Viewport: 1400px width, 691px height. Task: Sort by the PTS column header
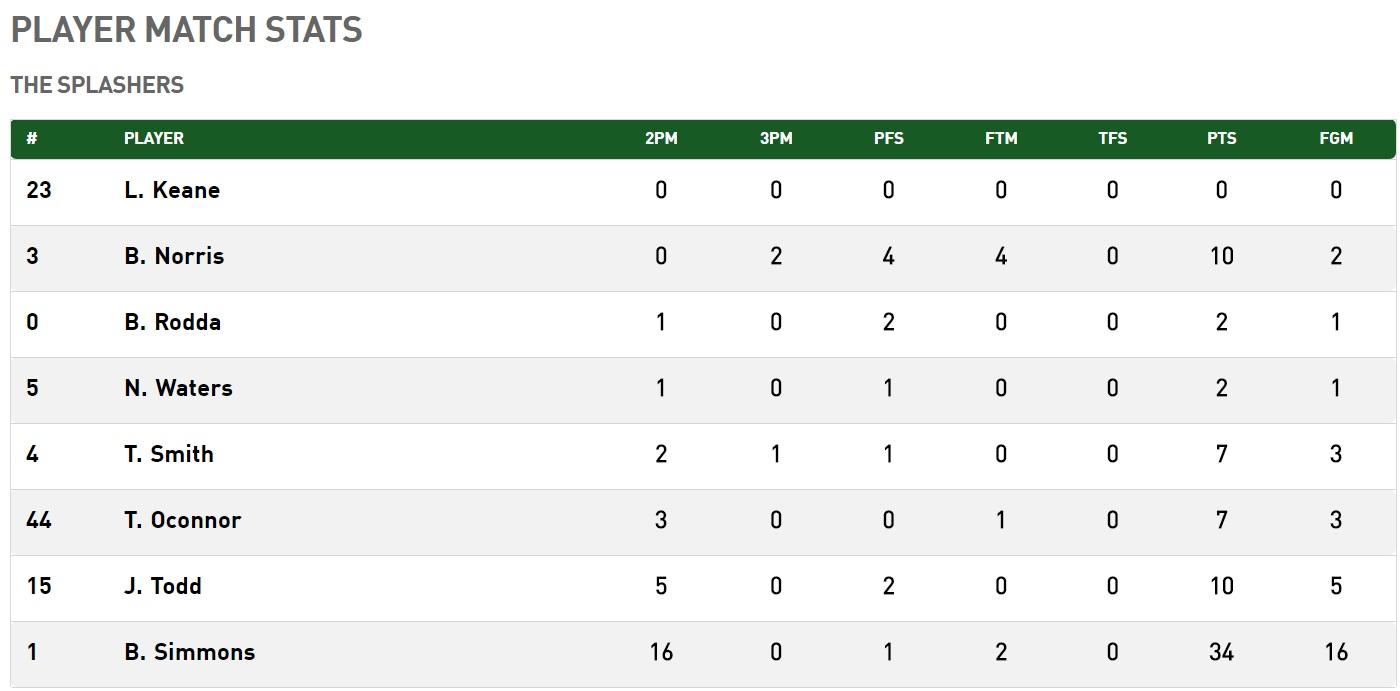point(1221,139)
